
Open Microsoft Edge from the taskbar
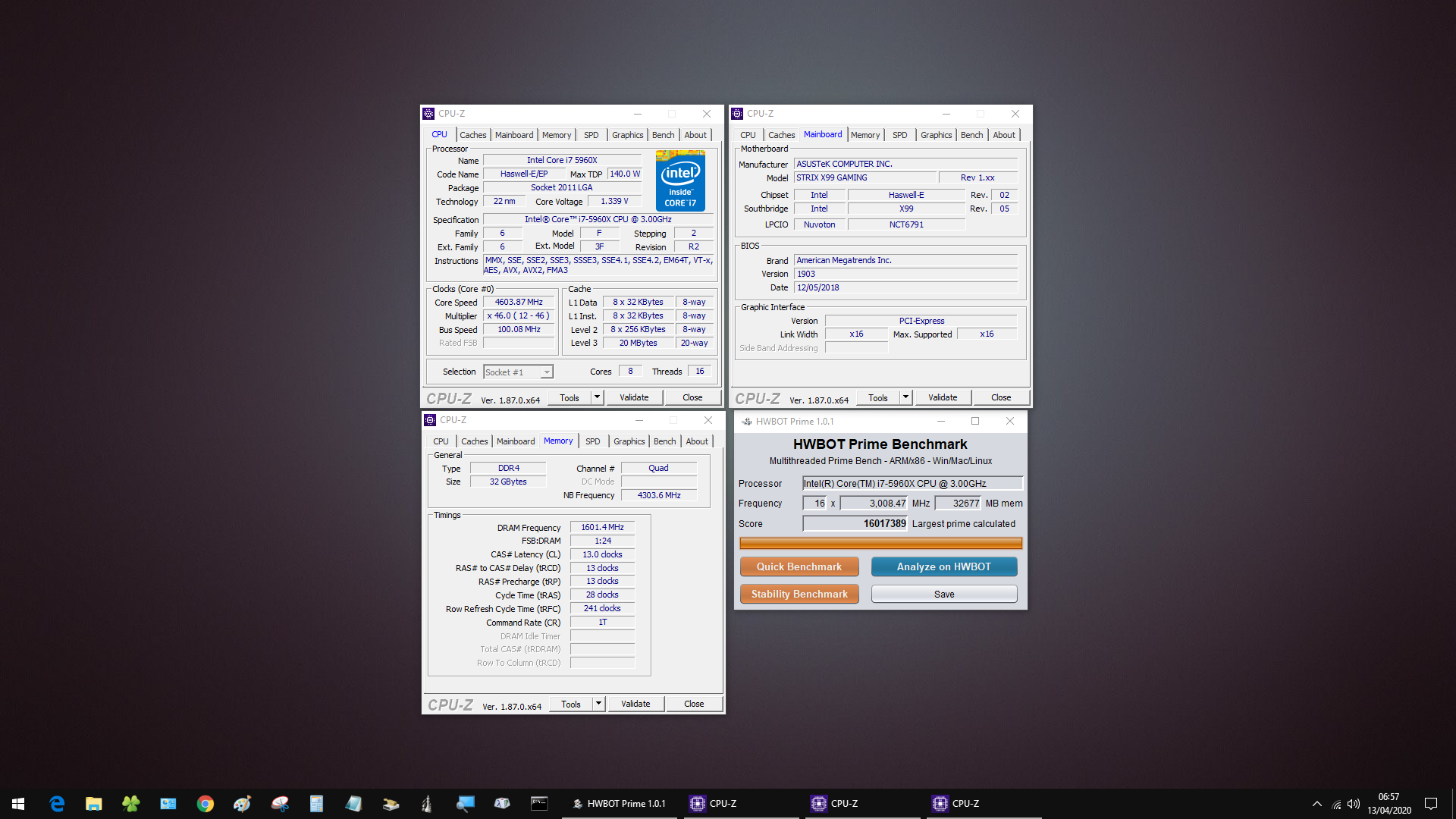[x=57, y=804]
